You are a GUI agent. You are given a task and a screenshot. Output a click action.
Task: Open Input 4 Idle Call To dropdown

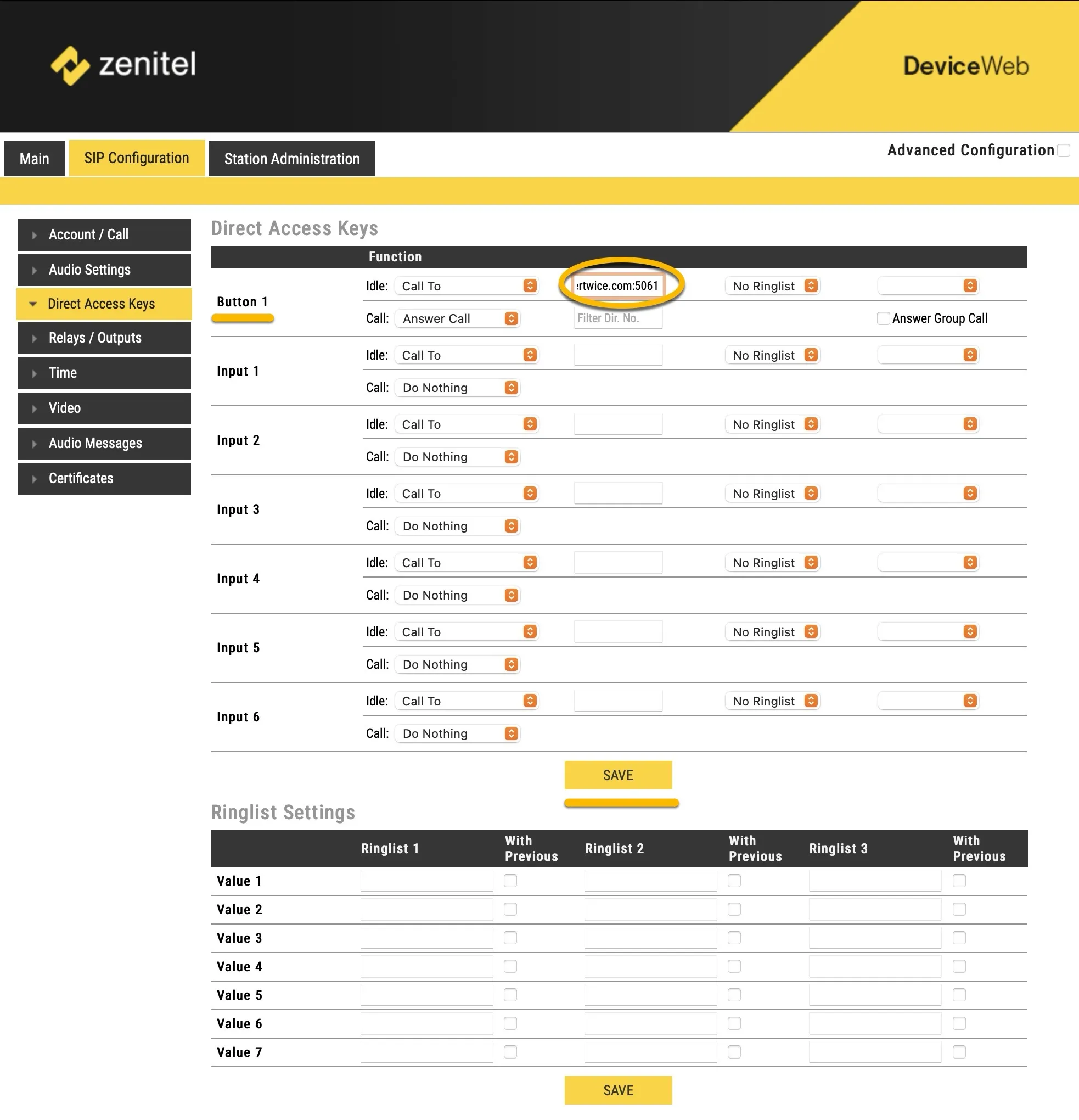466,562
